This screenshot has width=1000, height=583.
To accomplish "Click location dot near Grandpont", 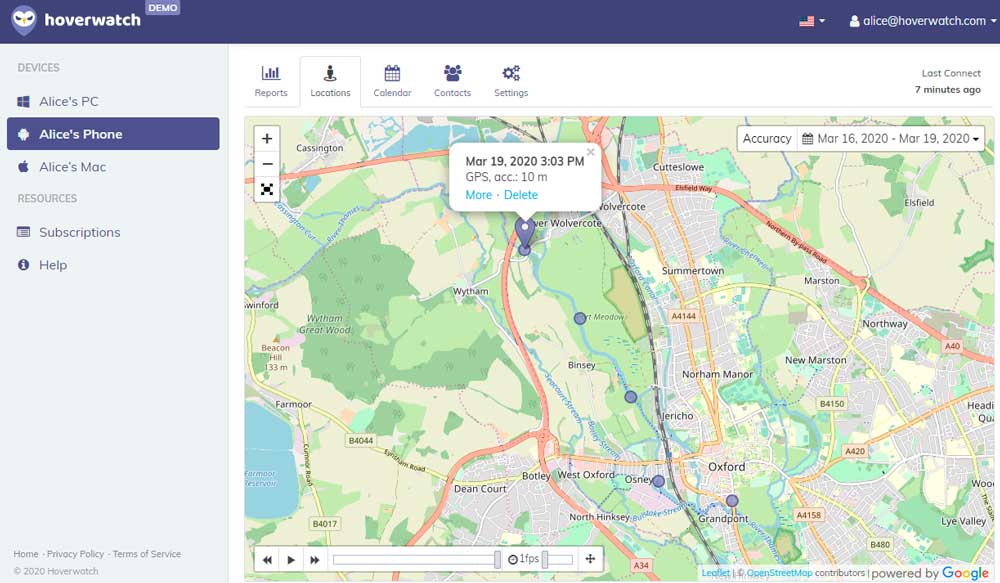I will [x=732, y=501].
